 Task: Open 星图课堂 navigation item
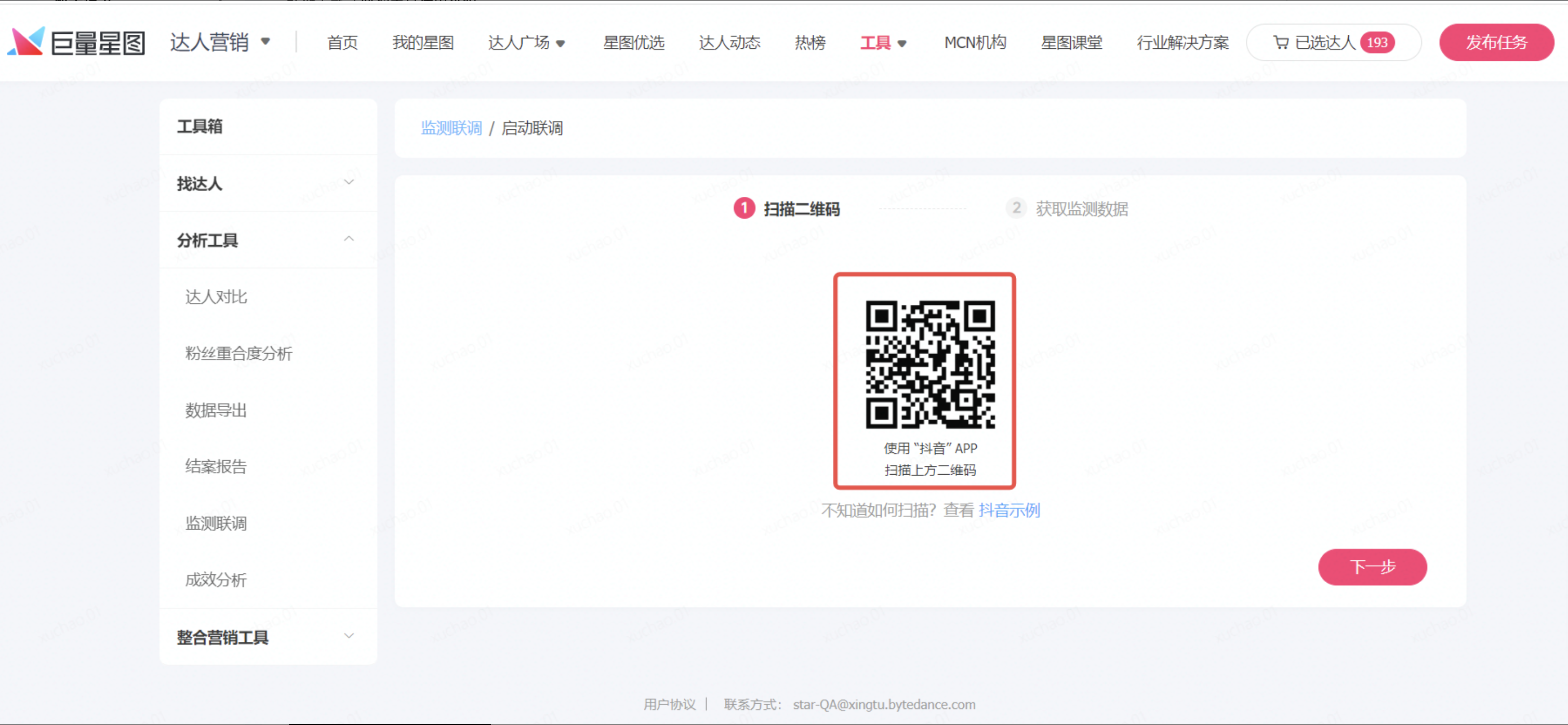[x=1071, y=43]
